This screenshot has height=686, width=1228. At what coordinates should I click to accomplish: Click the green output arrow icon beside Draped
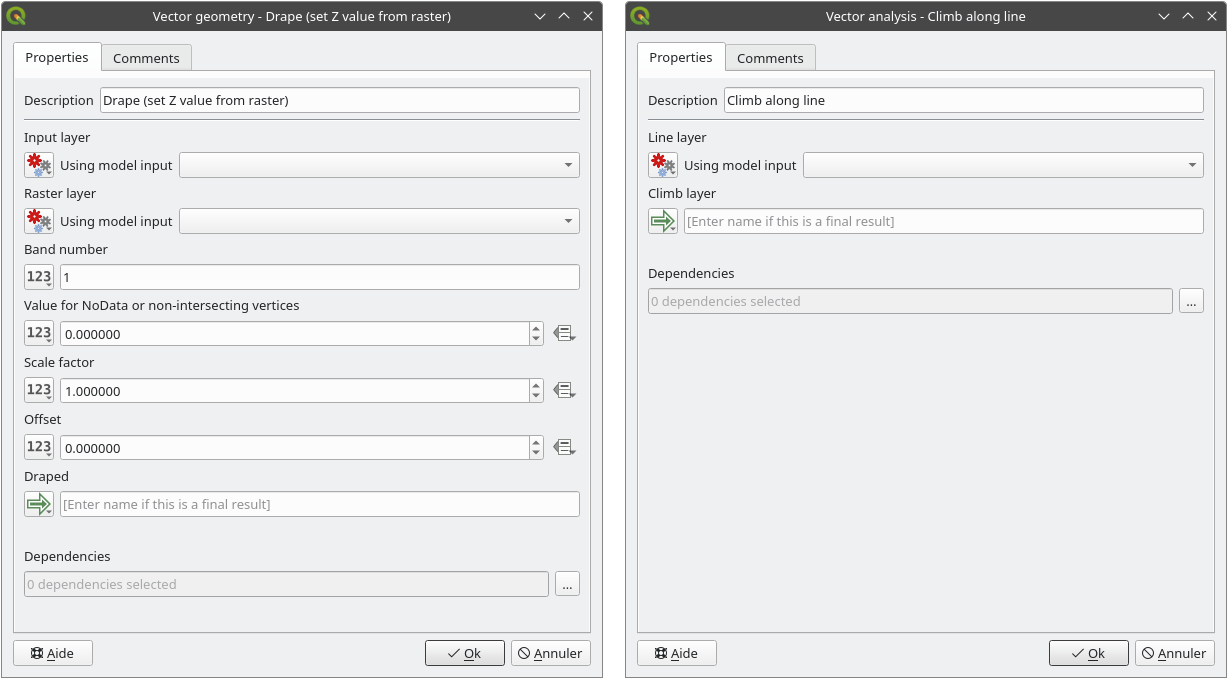38,504
